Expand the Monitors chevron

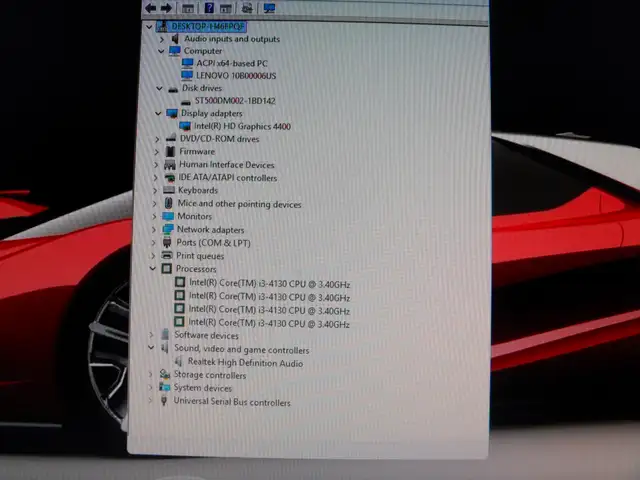154,216
